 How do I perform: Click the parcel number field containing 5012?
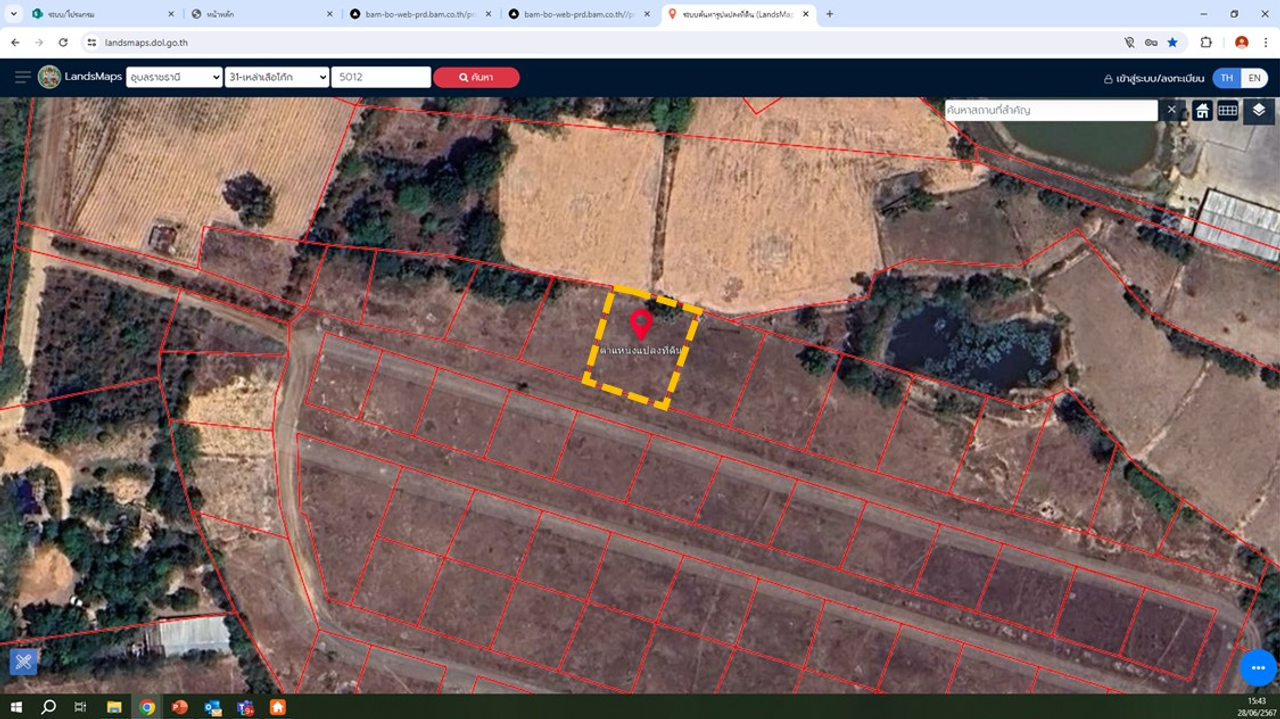380,77
